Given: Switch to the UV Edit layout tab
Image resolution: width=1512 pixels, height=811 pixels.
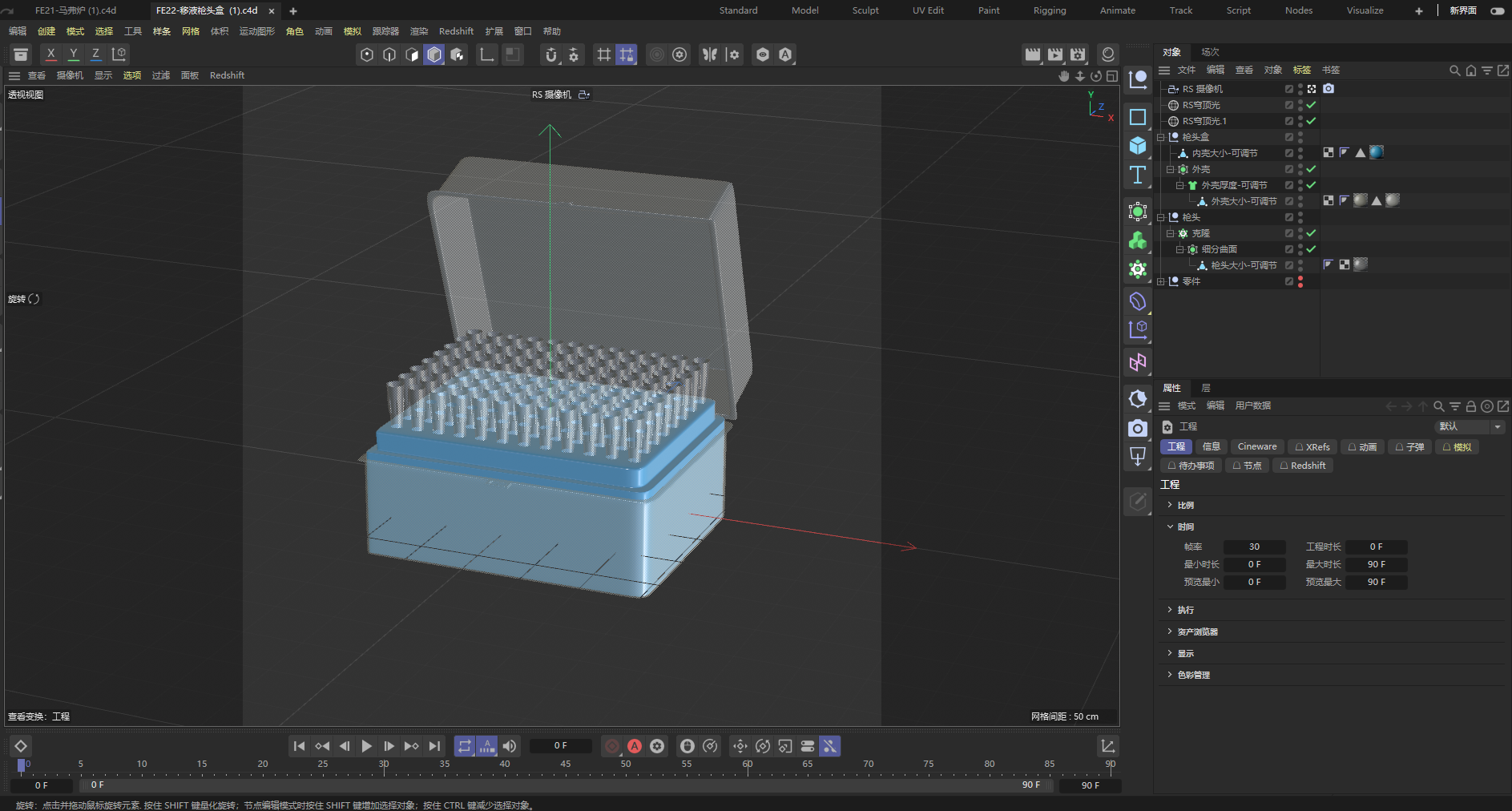Looking at the screenshot, I should (x=928, y=10).
